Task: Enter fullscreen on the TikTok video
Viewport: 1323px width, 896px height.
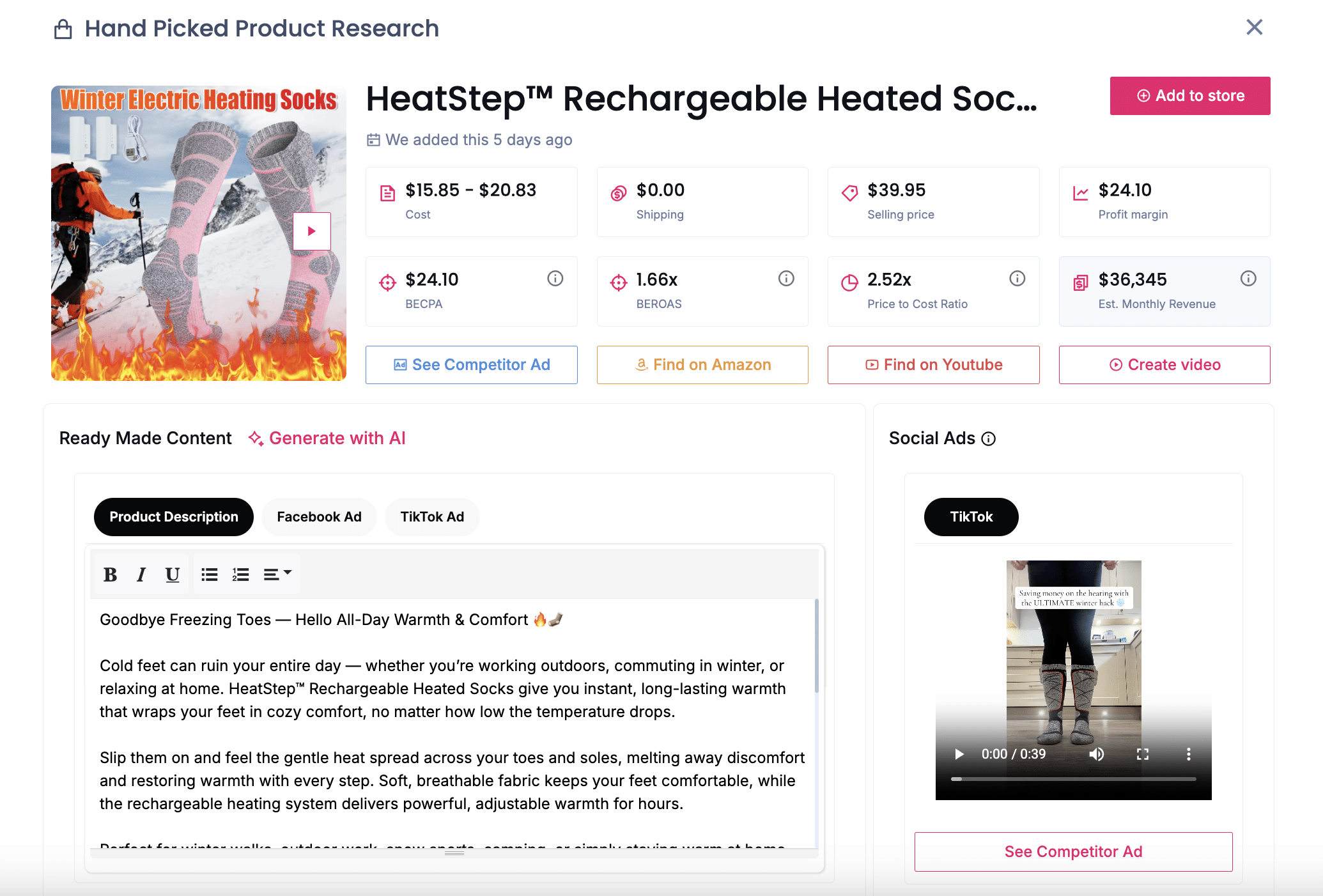Action: [1143, 754]
